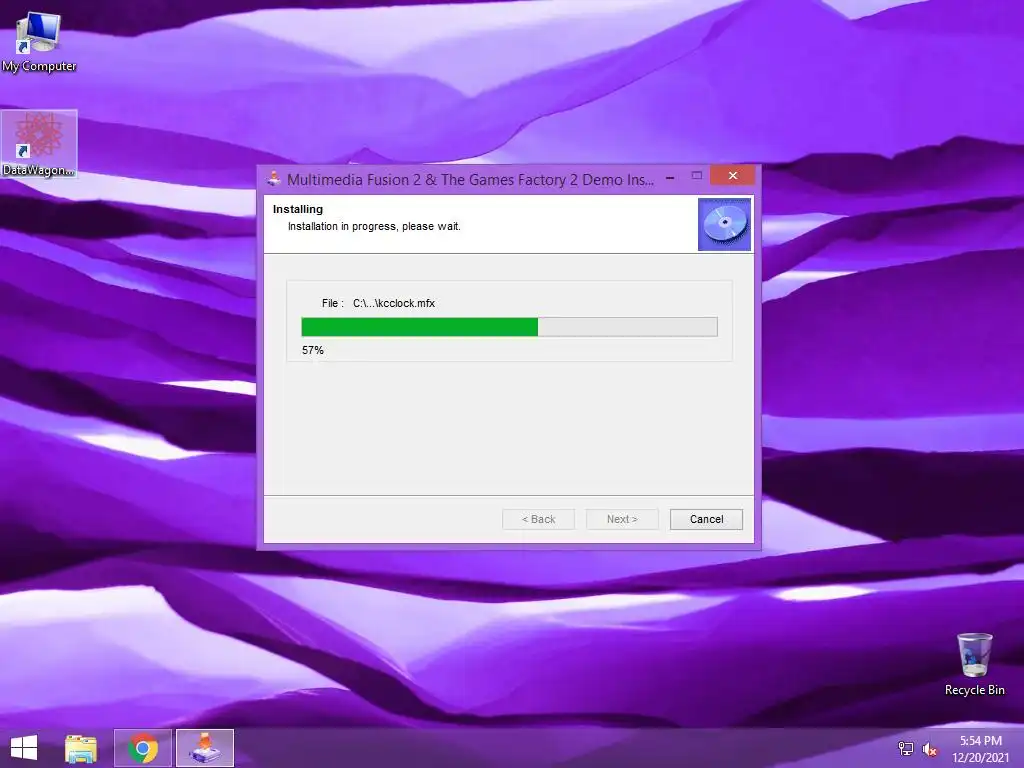Click the green installation progress bar

(509, 327)
